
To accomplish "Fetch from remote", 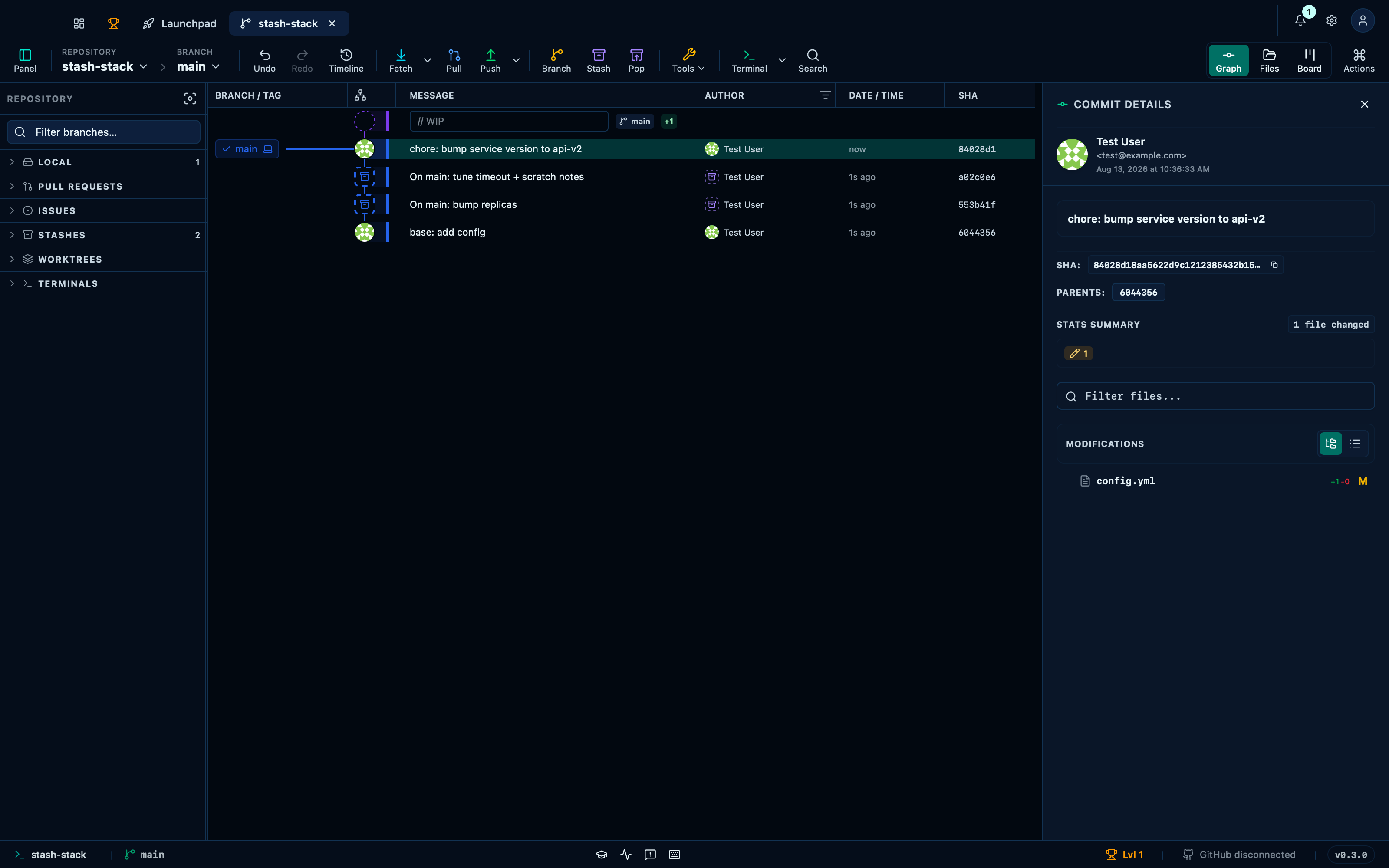I will [x=400, y=60].
